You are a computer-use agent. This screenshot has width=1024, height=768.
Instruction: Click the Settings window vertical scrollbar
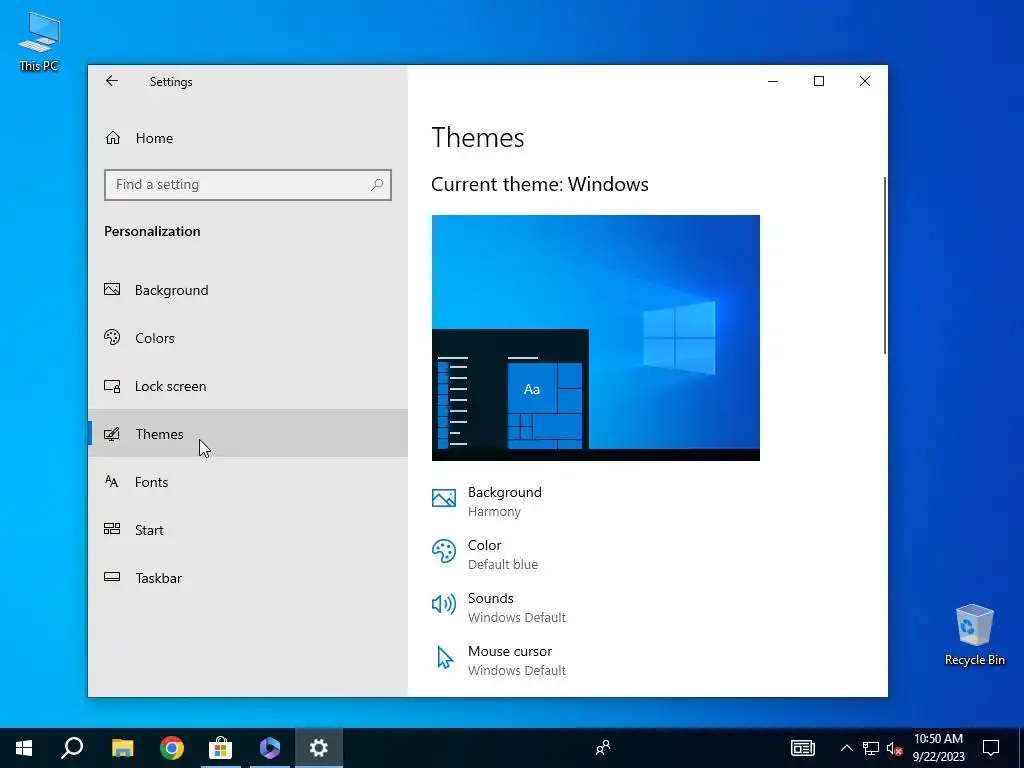(885, 265)
